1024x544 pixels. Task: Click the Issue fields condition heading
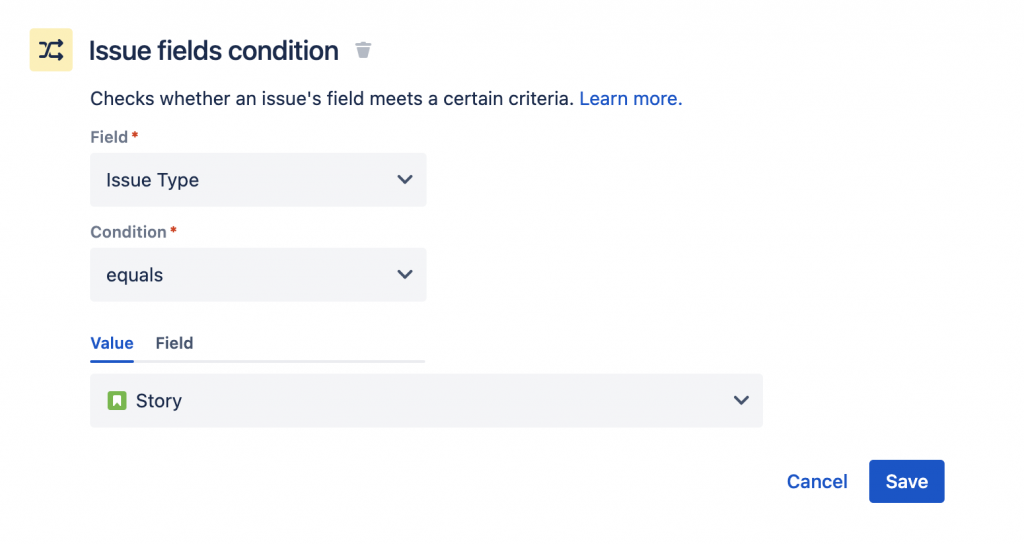coord(213,51)
